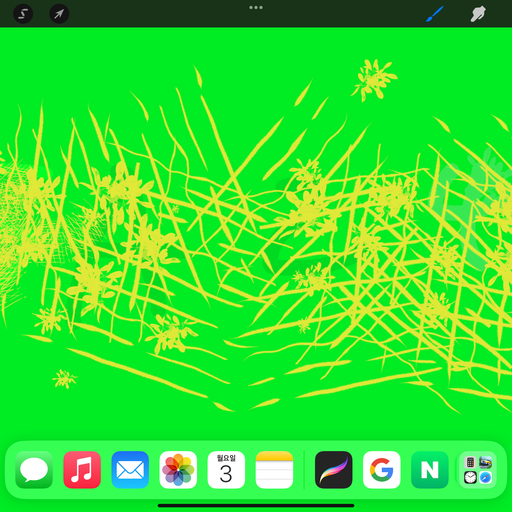Viewport: 512px width, 512px height.
Task: Tap the Clock mini icon in App Library
Action: point(470,478)
